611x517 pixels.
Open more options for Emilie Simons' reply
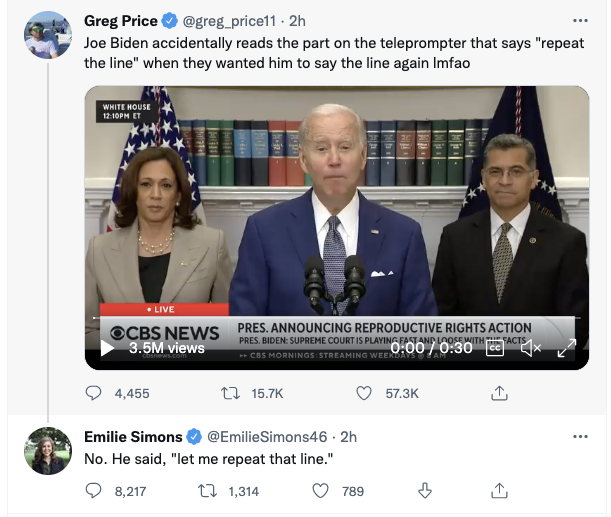[x=580, y=437]
